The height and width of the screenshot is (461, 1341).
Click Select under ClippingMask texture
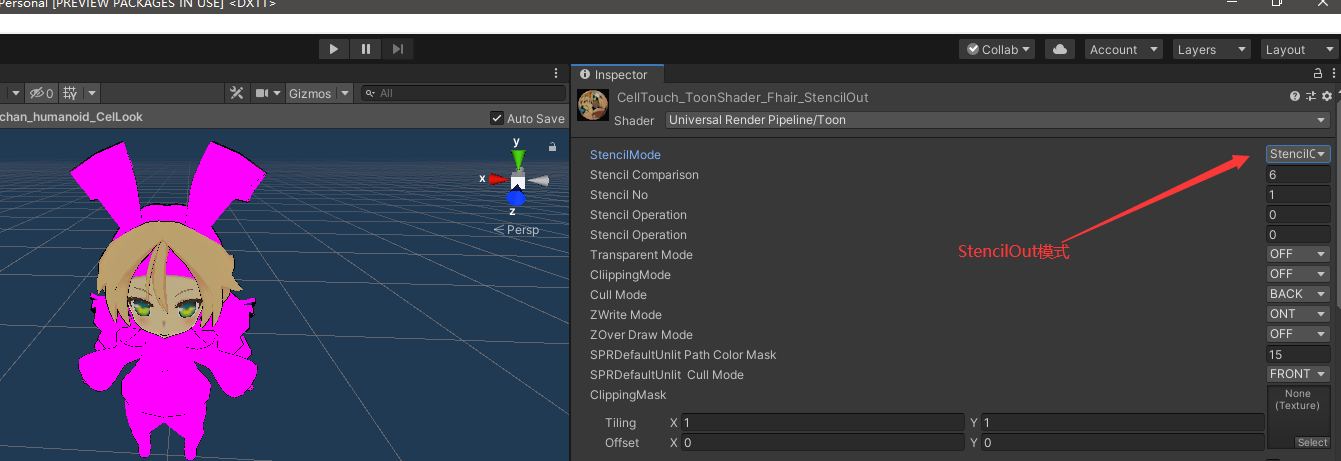pyautogui.click(x=1312, y=442)
